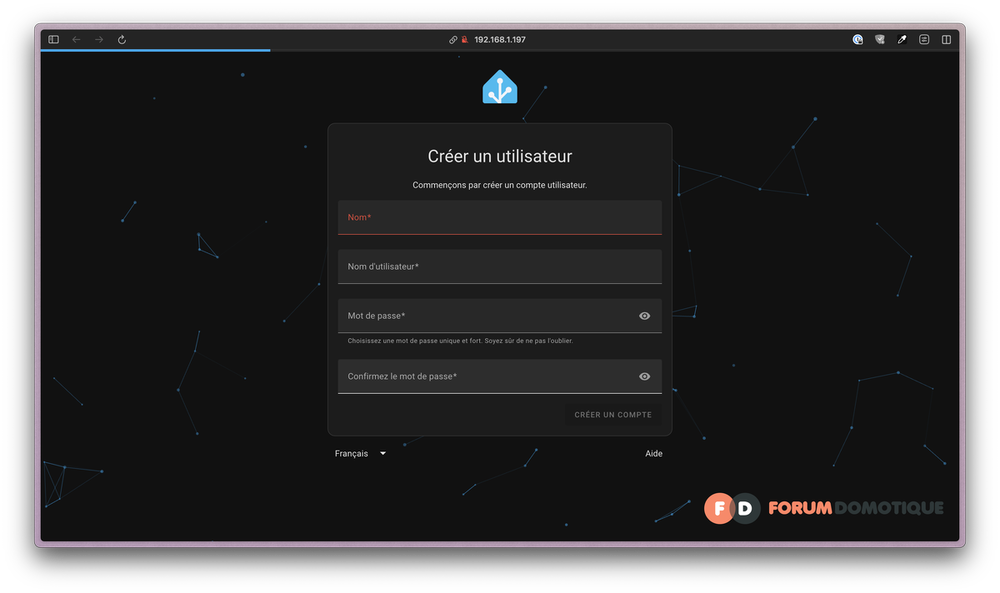Click the insecure connection lock icon
Image resolution: width=1000 pixels, height=593 pixels.
click(x=465, y=40)
